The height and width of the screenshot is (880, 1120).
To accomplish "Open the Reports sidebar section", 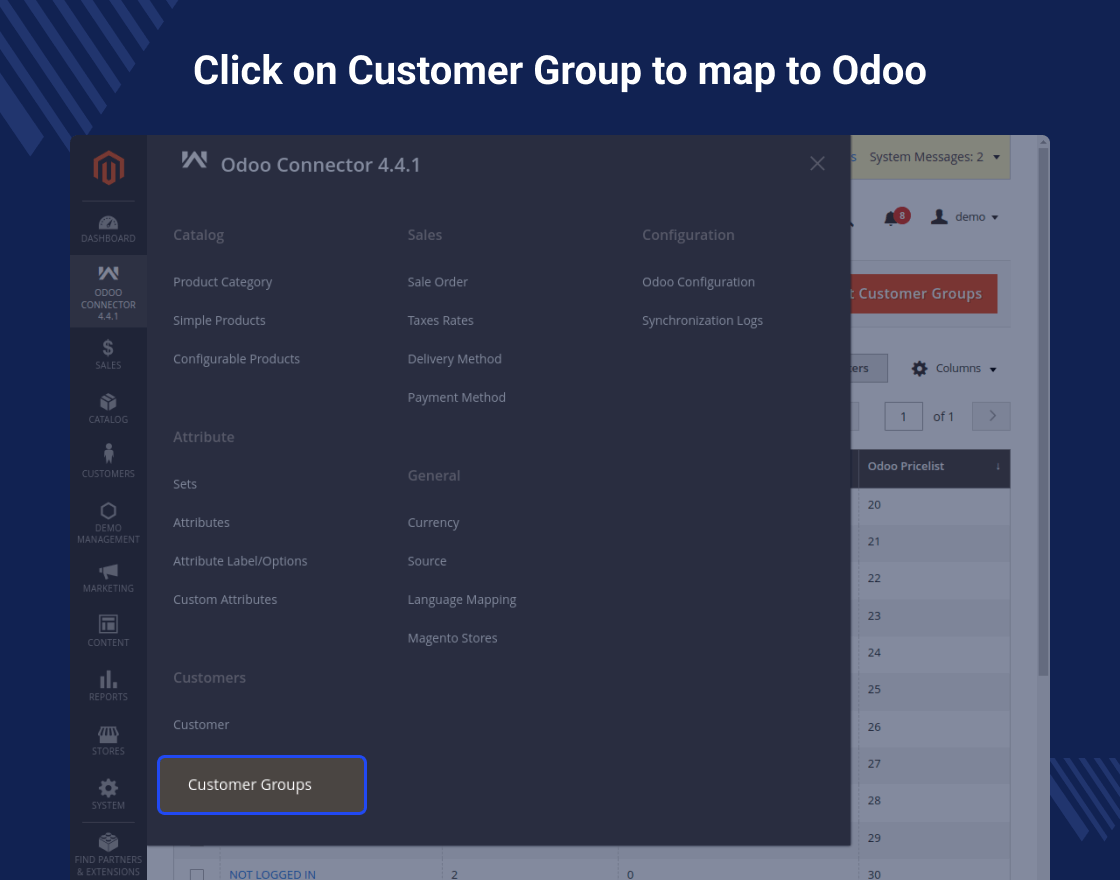I will point(109,686).
